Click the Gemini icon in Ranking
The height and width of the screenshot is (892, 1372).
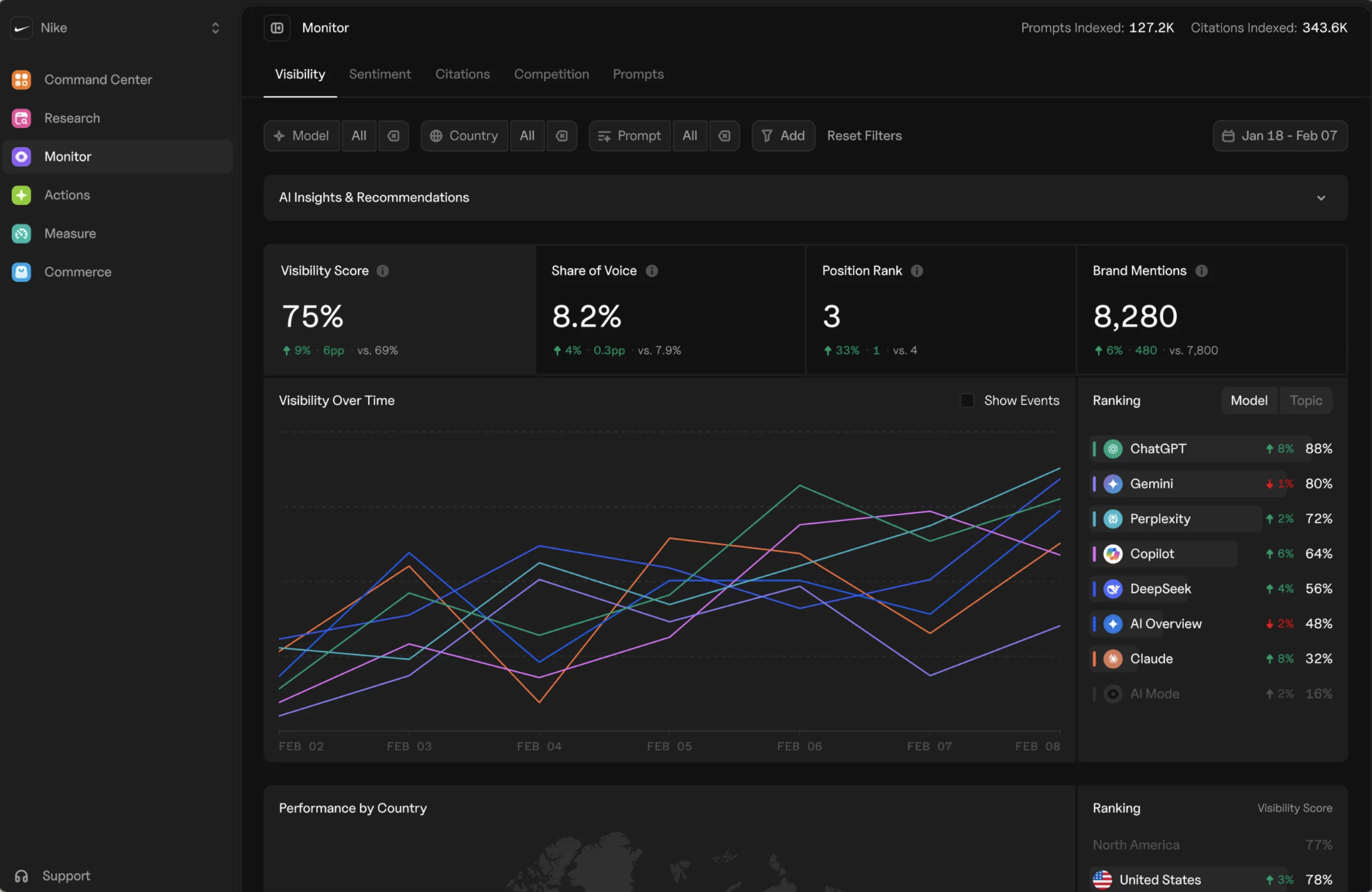pos(1113,484)
